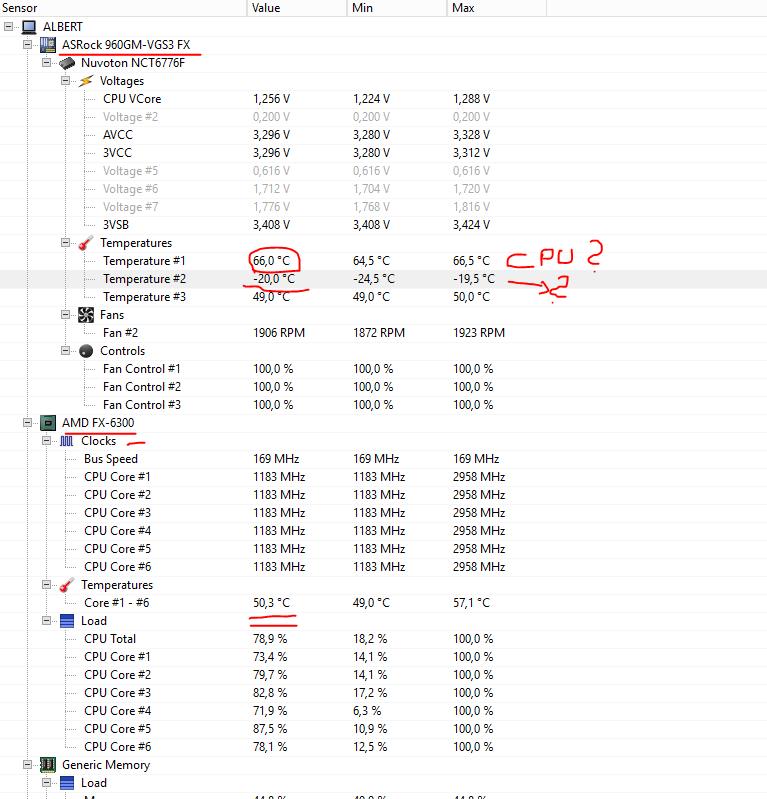Screen dimensions: 767x799
Task: Click the 66,0 °C value of Temperature #1
Action: 272,261
